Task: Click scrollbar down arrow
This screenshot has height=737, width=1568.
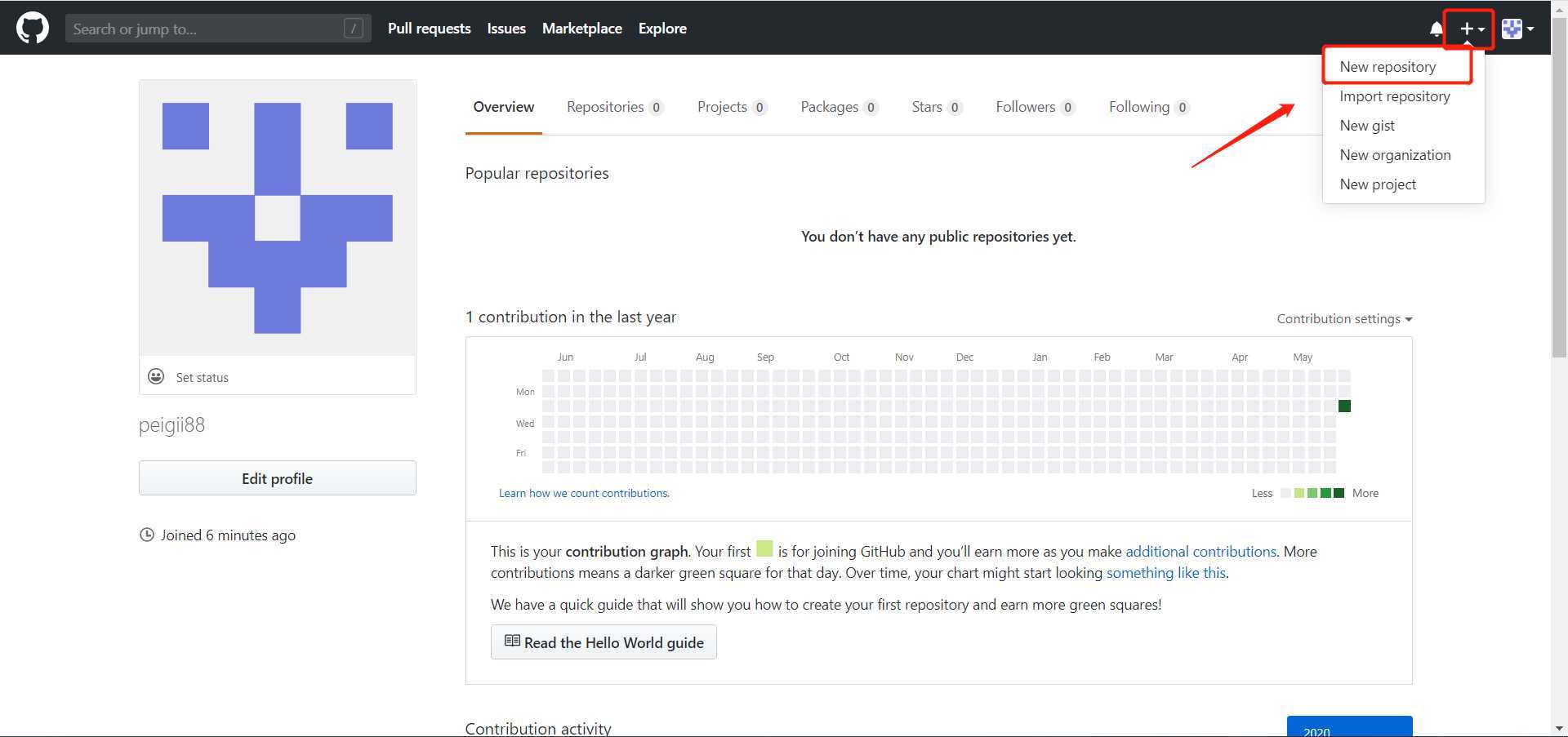Action: [x=1559, y=728]
